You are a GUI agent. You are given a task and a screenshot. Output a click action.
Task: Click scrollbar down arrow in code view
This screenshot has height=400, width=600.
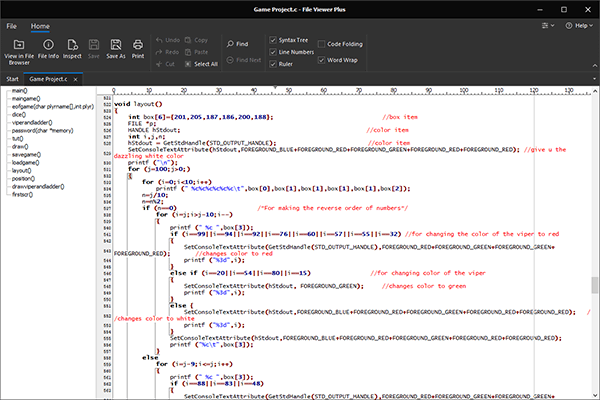click(595, 395)
